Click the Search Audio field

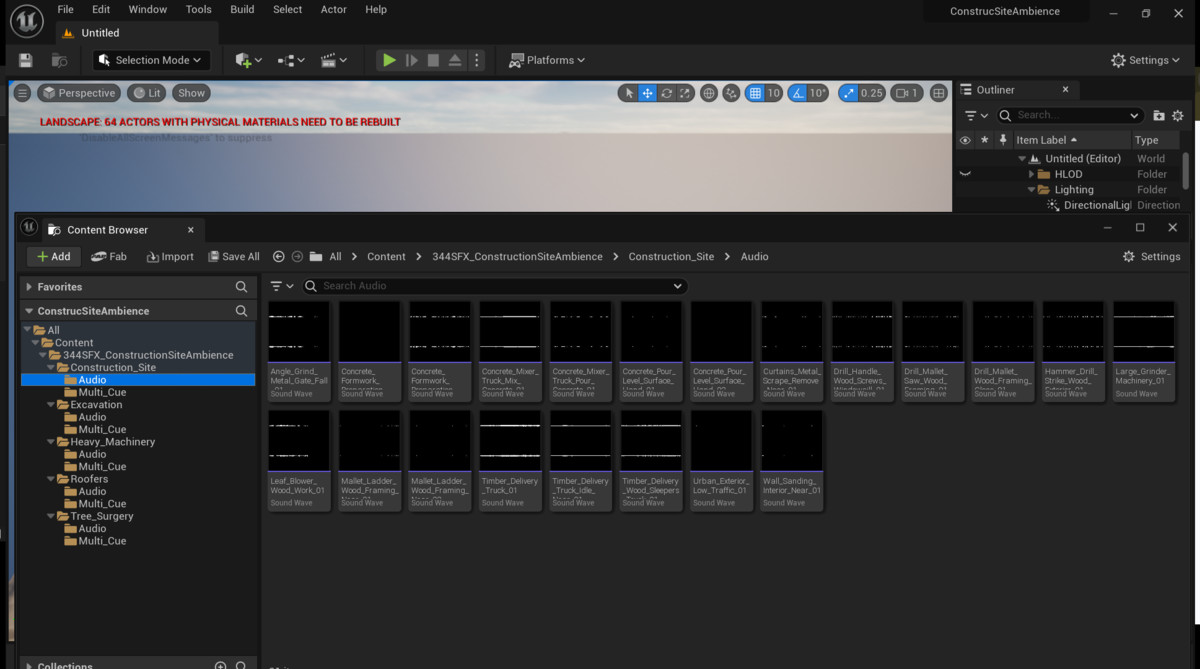click(495, 286)
